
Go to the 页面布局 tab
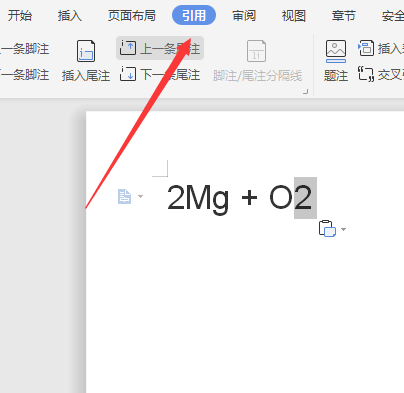click(132, 16)
